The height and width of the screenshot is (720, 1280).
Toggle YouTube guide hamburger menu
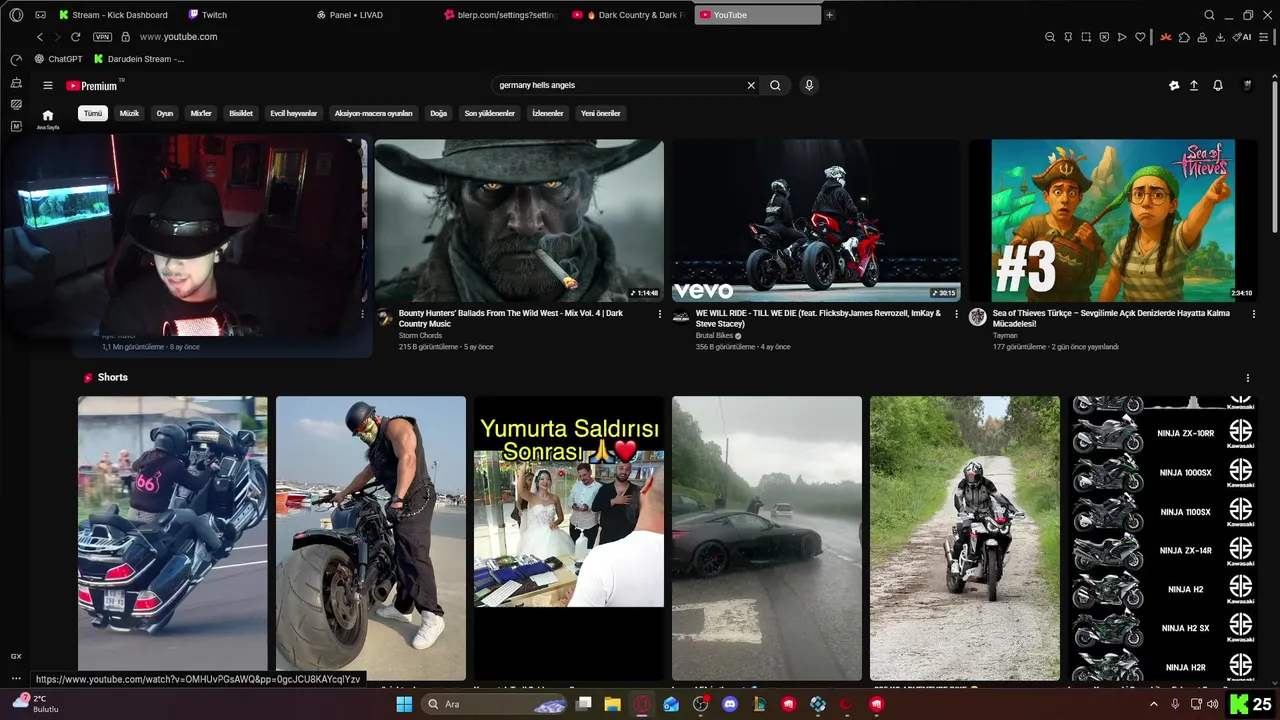(47, 86)
